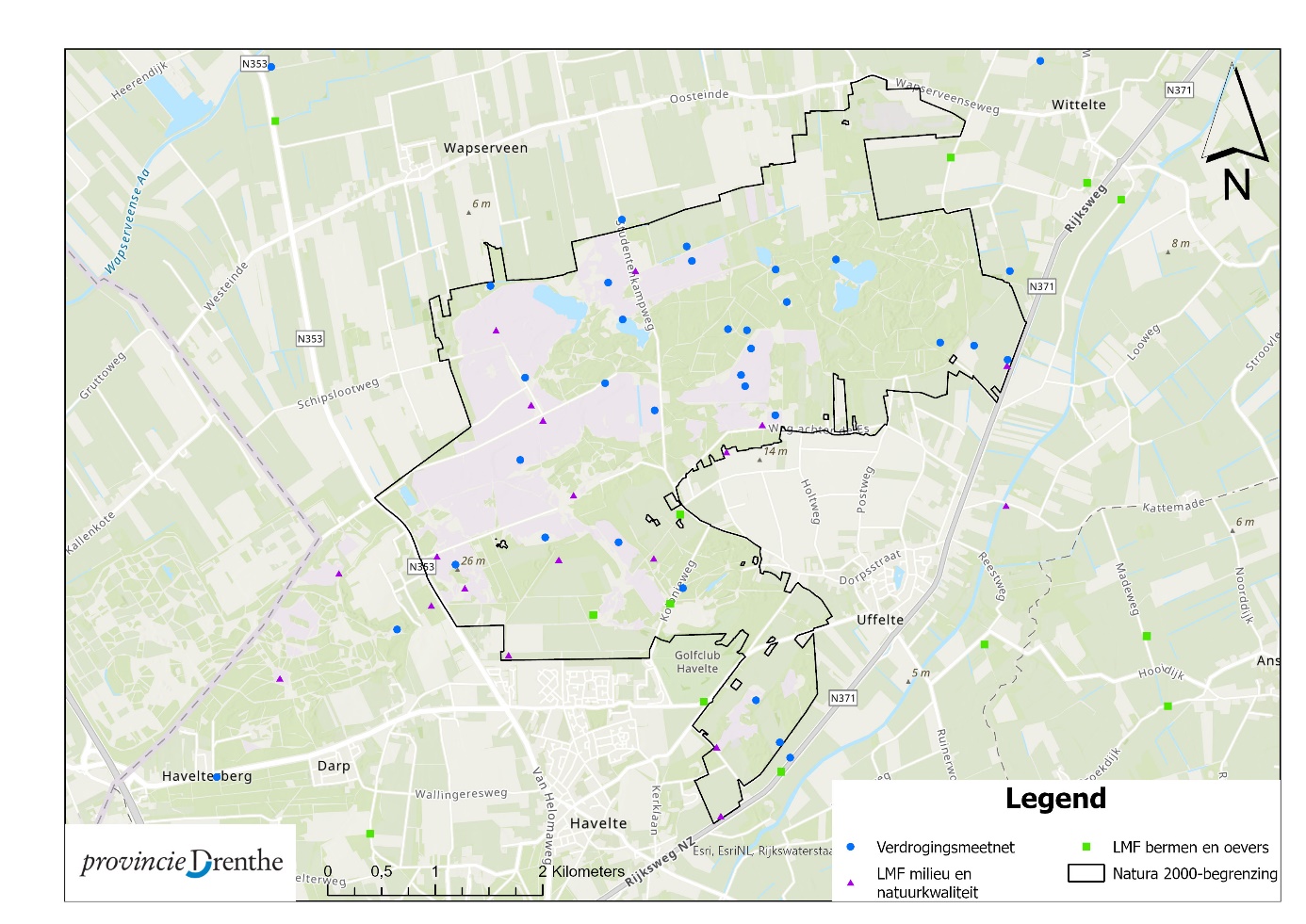Click the N371 road shield near Wittelte
Viewport: 1306px width, 924px height.
click(x=1179, y=90)
